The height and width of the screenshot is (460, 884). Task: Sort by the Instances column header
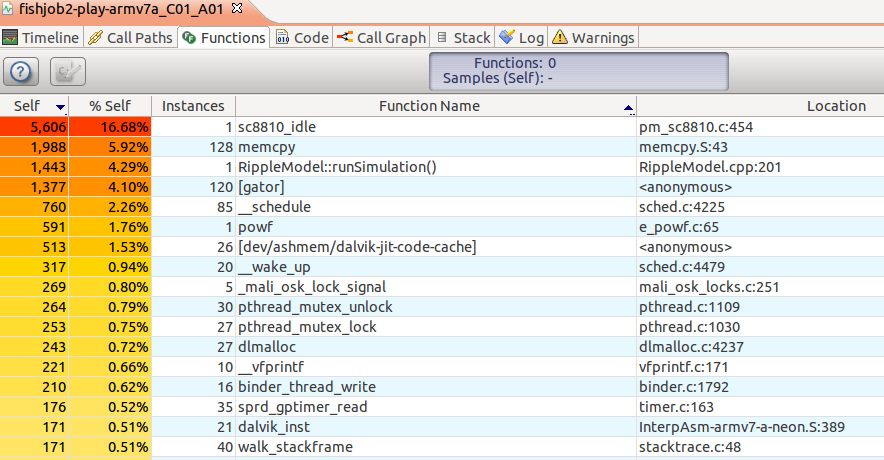tap(193, 106)
